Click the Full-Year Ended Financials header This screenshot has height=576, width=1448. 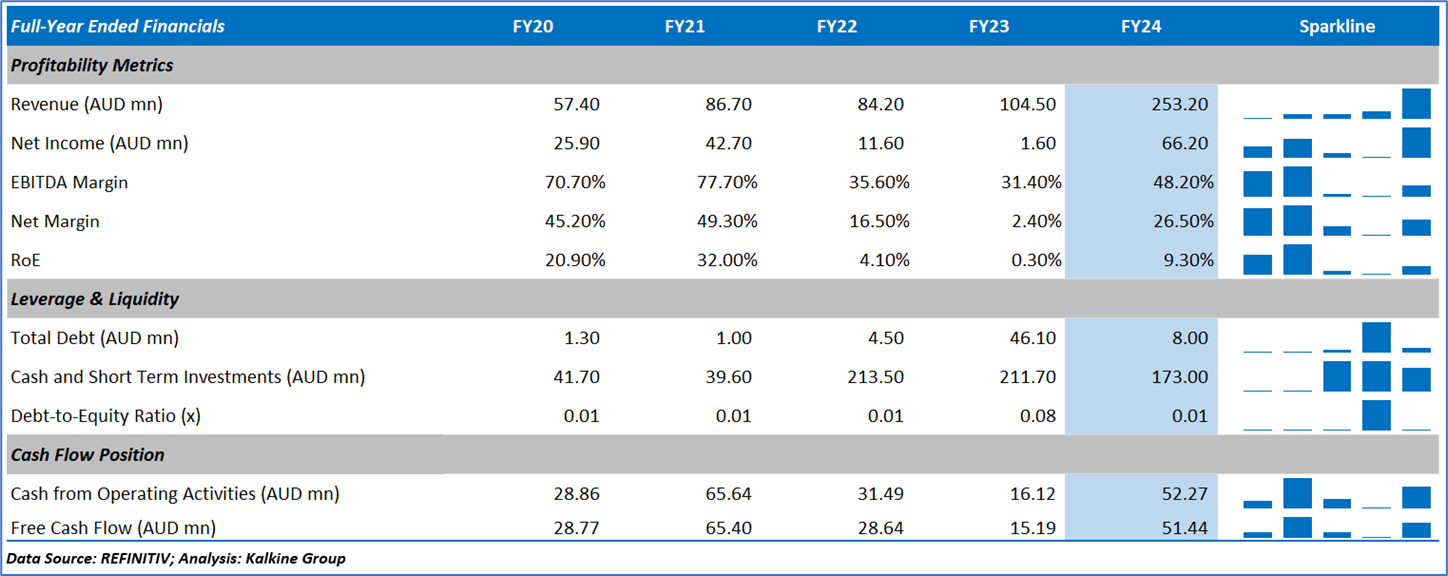118,27
